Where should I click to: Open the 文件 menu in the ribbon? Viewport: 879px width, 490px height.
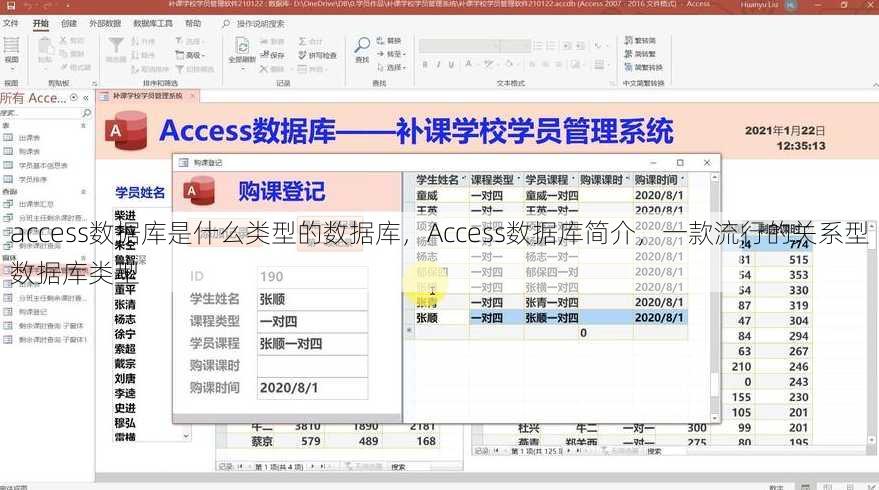coord(10,24)
